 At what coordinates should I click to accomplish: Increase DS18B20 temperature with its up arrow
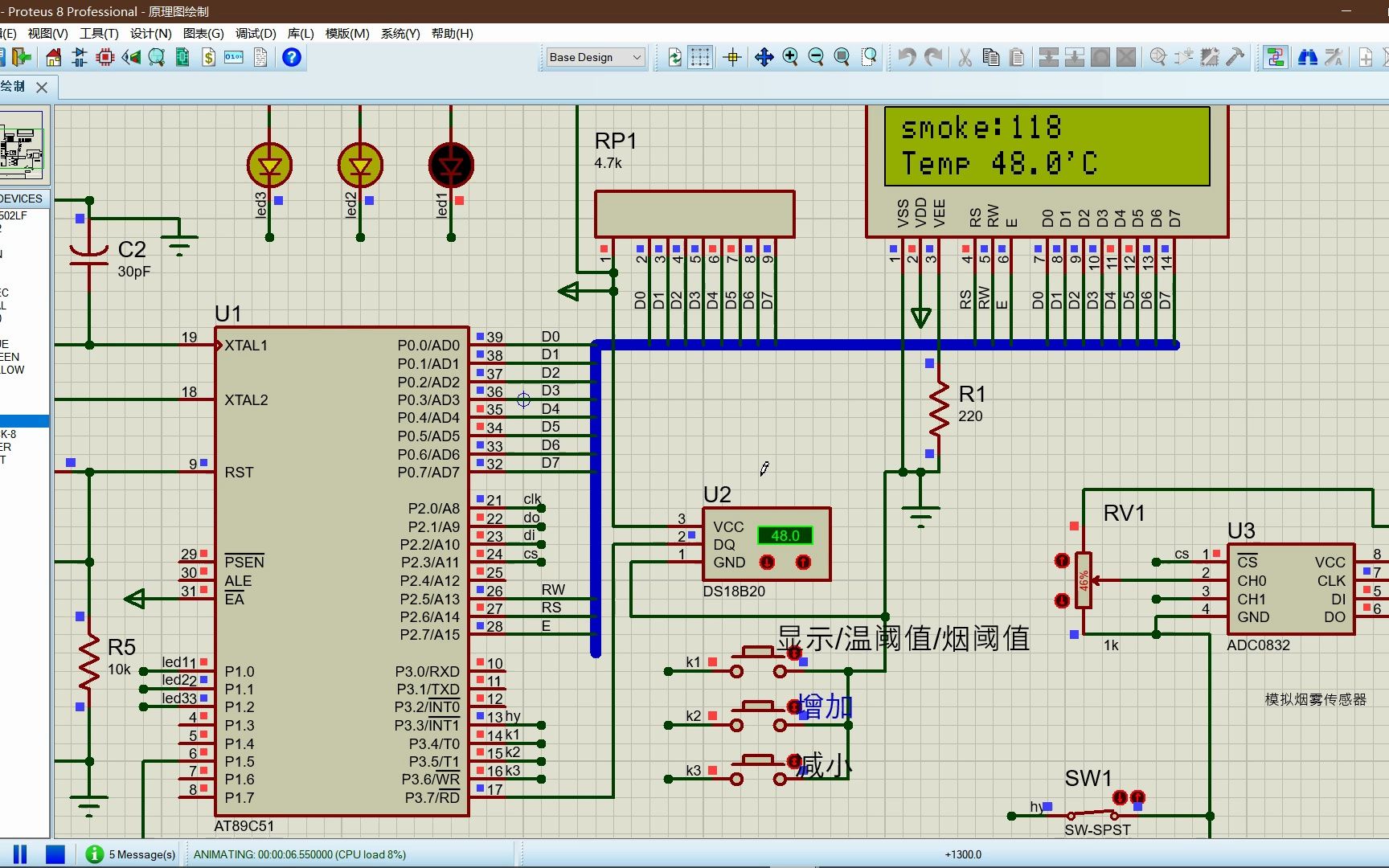tap(803, 562)
